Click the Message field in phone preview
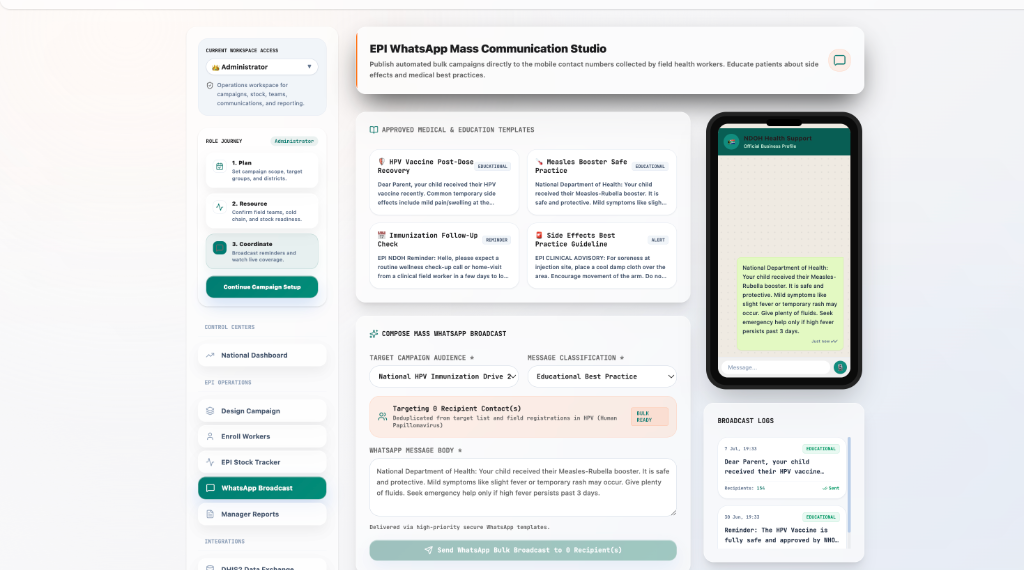The width and height of the screenshot is (1024, 570). point(775,367)
